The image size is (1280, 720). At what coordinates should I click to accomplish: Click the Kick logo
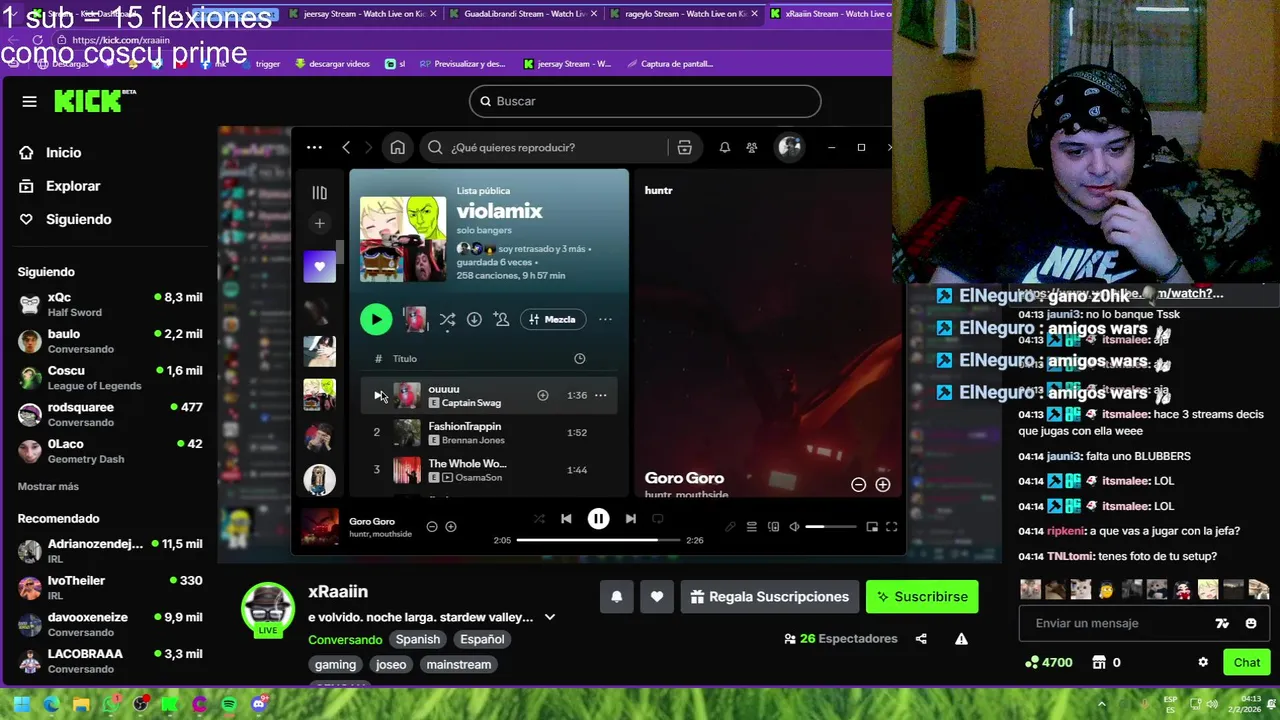94,101
